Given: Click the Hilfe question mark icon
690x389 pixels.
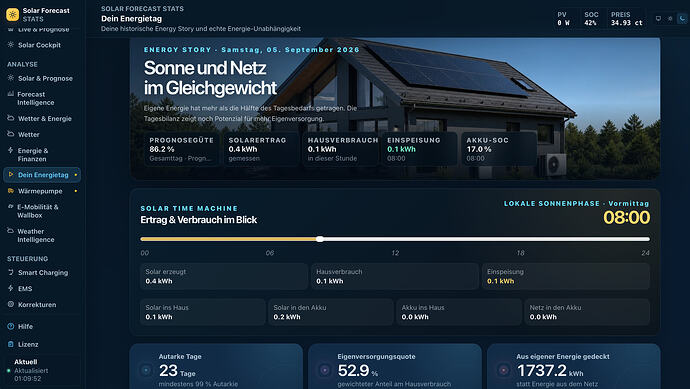Looking at the screenshot, I should pyautogui.click(x=11, y=326).
